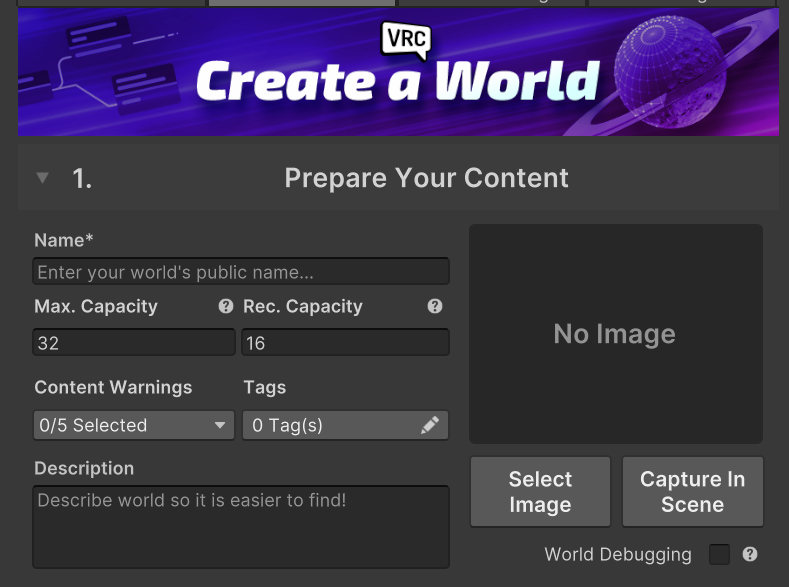Select the Select Image button
This screenshot has width=789, height=587.
click(x=540, y=492)
